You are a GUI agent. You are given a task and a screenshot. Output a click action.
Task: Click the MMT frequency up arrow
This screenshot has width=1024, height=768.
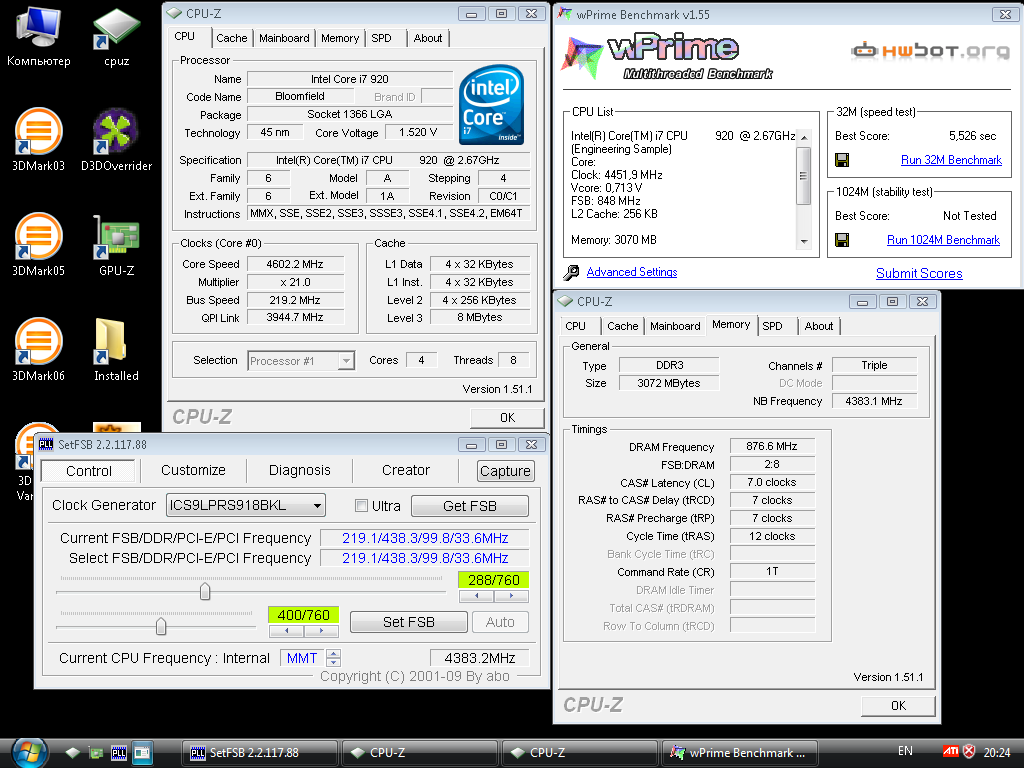333,654
